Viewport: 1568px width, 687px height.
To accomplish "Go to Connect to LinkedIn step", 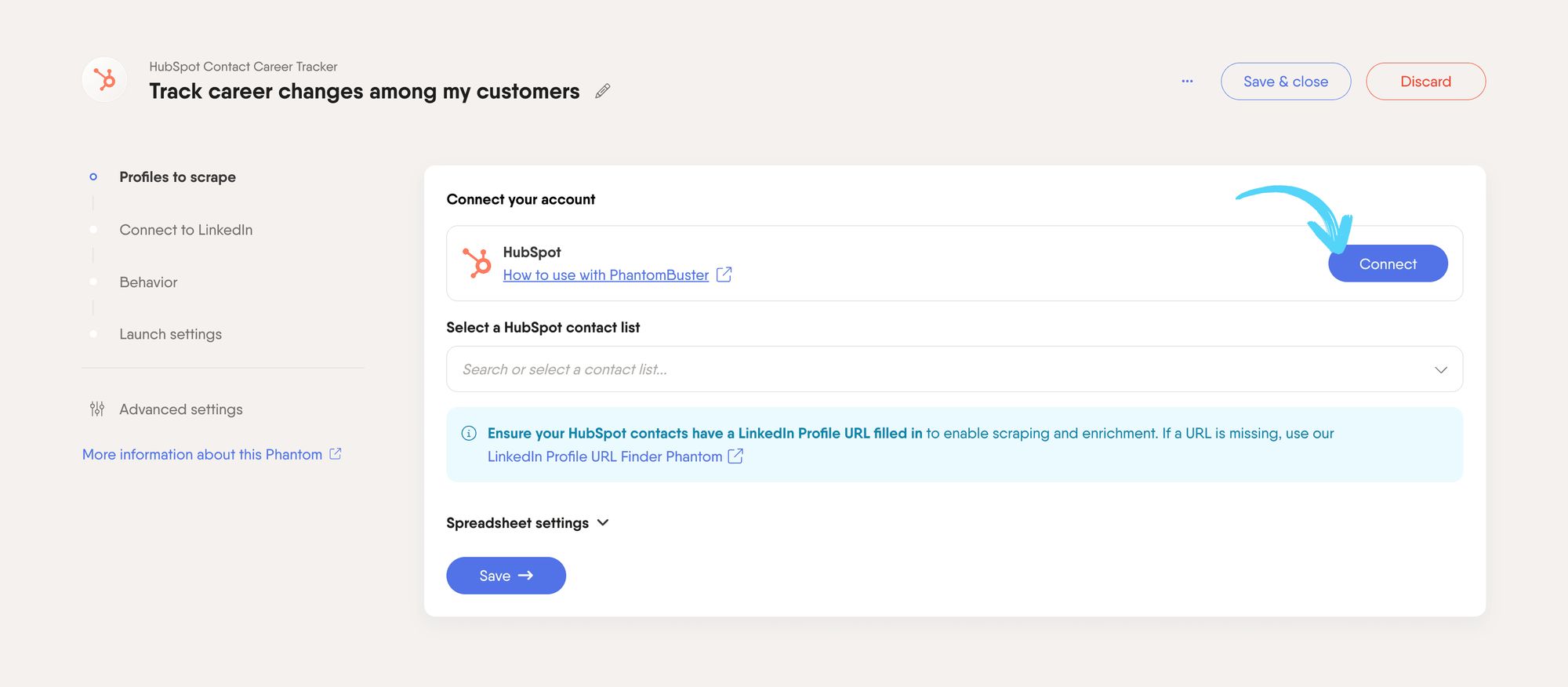I will click(x=186, y=230).
